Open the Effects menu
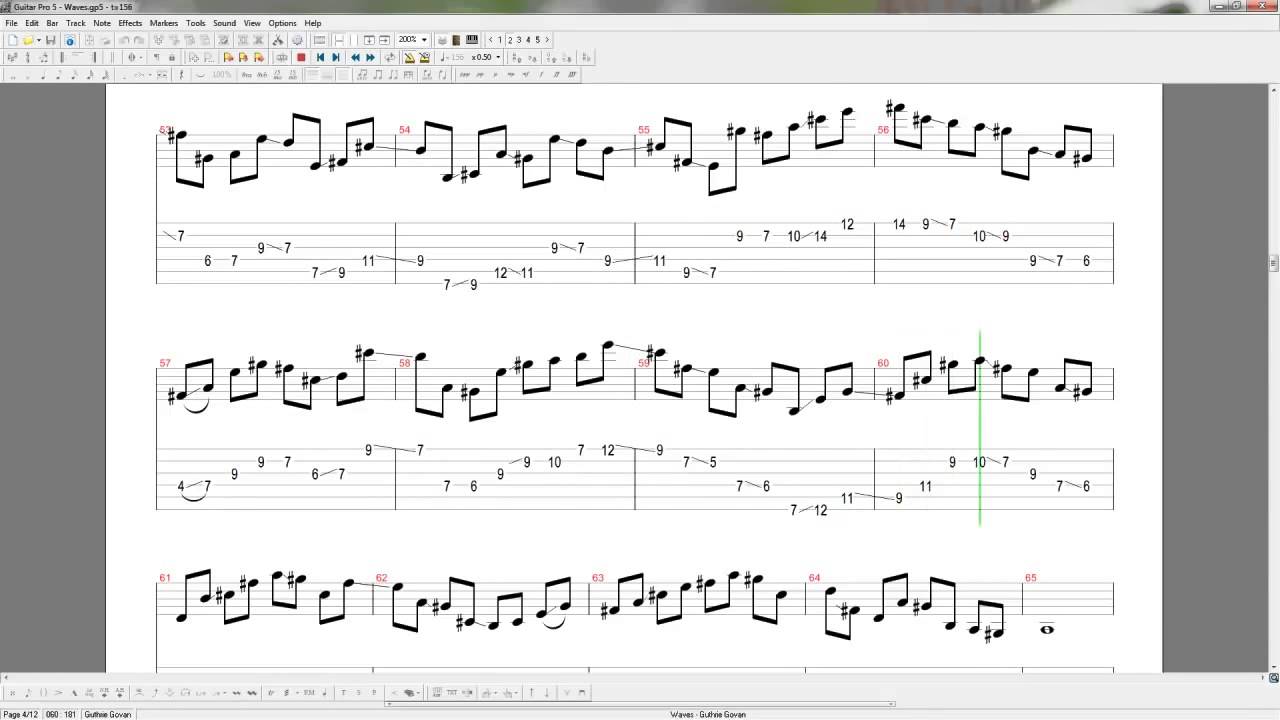Screen dimensions: 1280x720 (130, 23)
